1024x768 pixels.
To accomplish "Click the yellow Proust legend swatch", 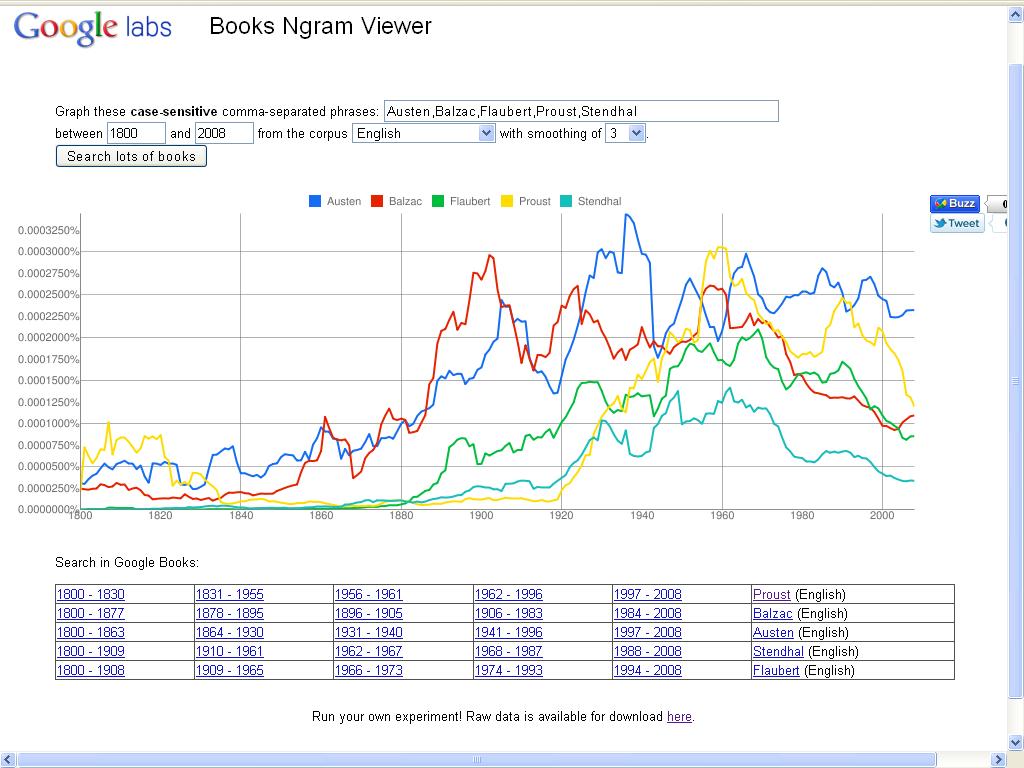I will click(x=507, y=201).
